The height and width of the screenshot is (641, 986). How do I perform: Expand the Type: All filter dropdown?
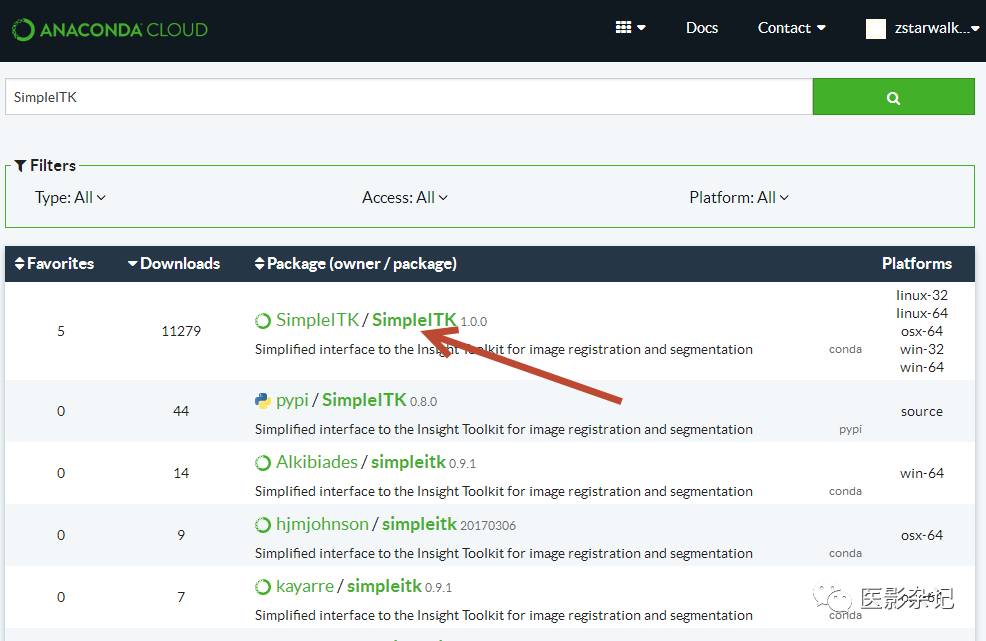tap(70, 198)
